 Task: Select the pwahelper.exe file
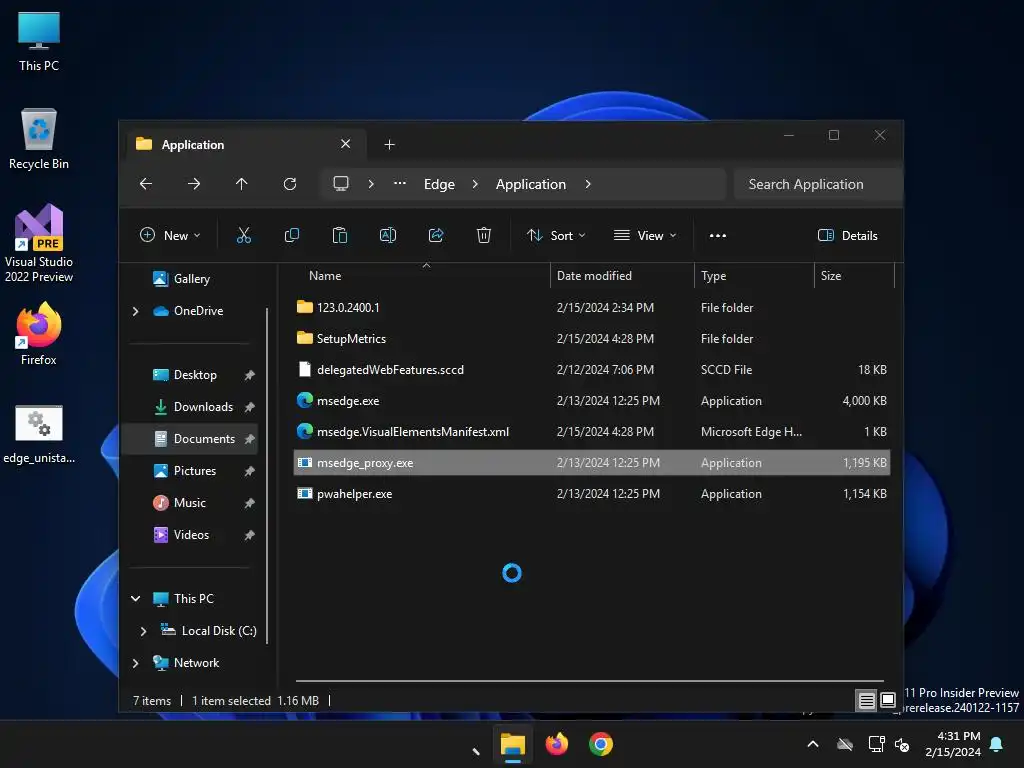pos(592,494)
